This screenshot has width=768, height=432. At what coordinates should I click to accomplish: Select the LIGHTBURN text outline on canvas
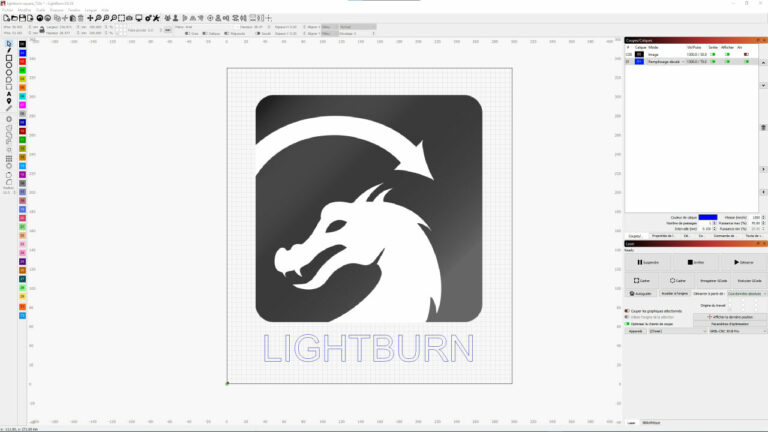click(x=369, y=348)
